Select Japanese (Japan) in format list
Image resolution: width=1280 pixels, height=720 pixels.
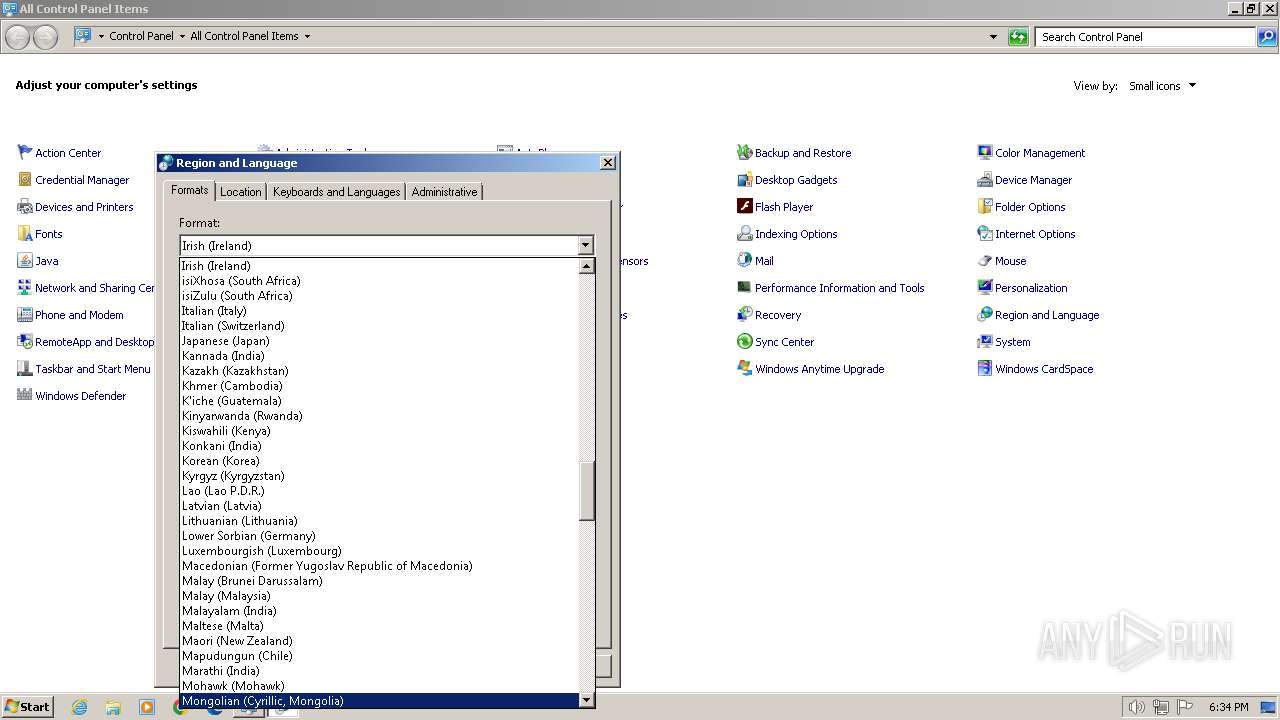point(380,341)
